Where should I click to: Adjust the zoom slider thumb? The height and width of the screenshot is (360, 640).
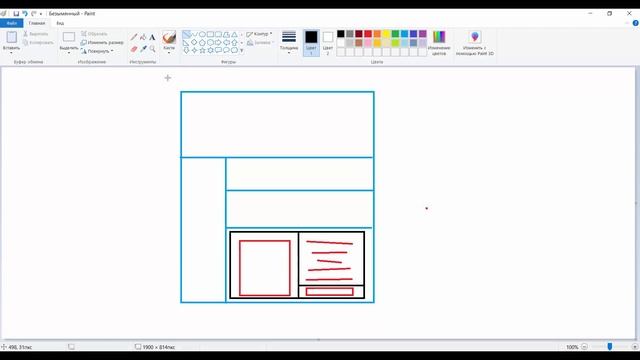[x=610, y=347]
